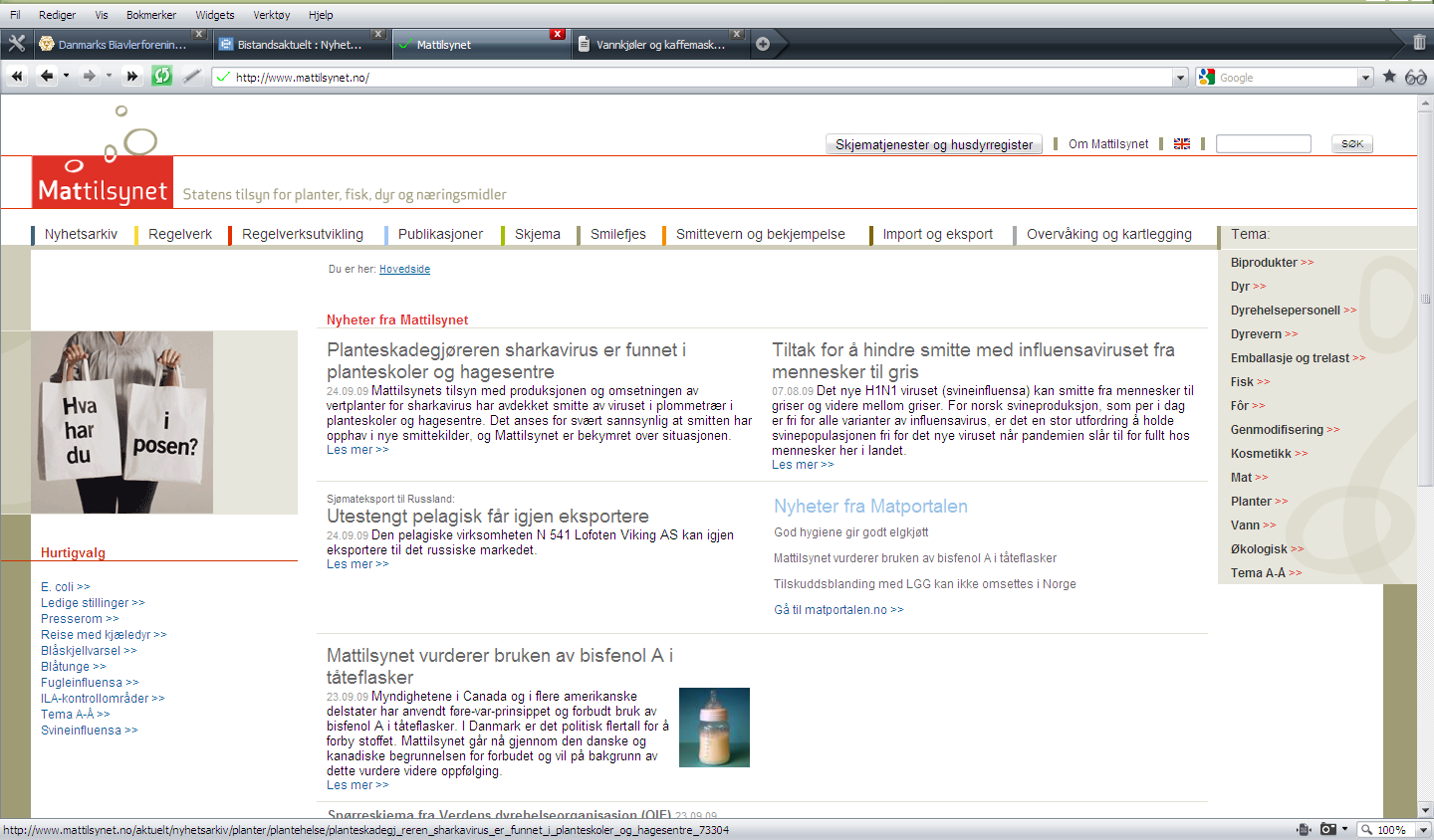Open the back history dropdown arrow
This screenshot has height=840, width=1434.
coord(66,77)
